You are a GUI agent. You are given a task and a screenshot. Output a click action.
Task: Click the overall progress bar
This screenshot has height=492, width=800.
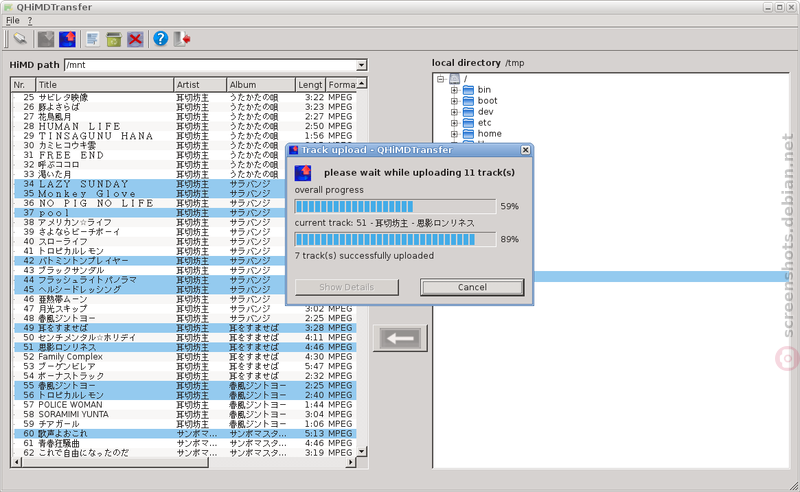pyautogui.click(x=395, y=206)
